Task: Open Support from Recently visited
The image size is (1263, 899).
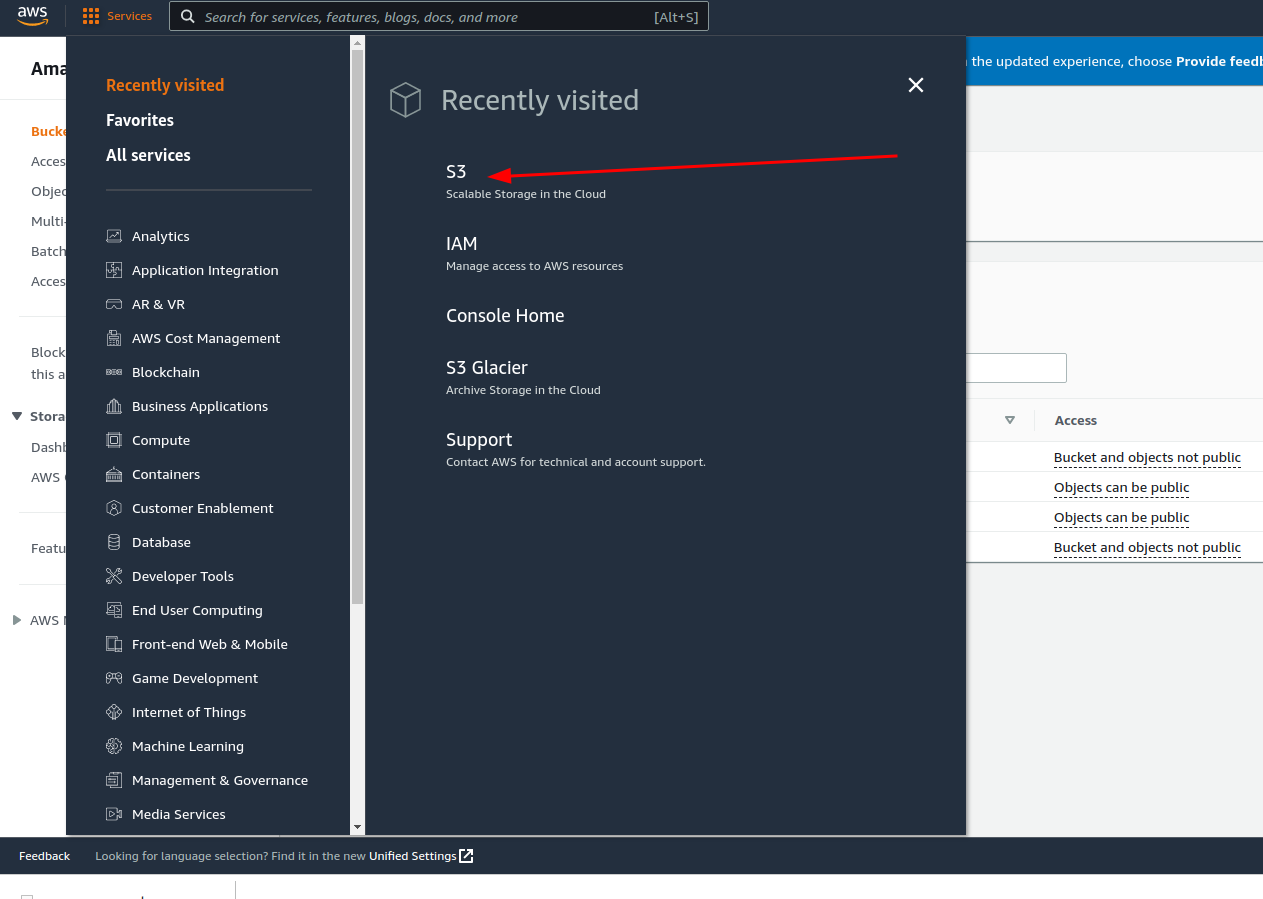Action: tap(479, 440)
